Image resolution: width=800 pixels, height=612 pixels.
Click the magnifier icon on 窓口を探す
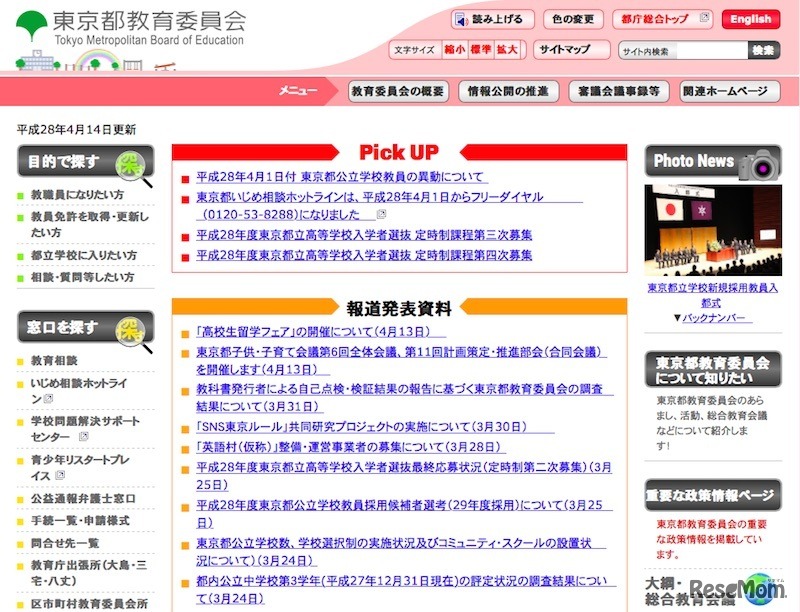(x=133, y=333)
